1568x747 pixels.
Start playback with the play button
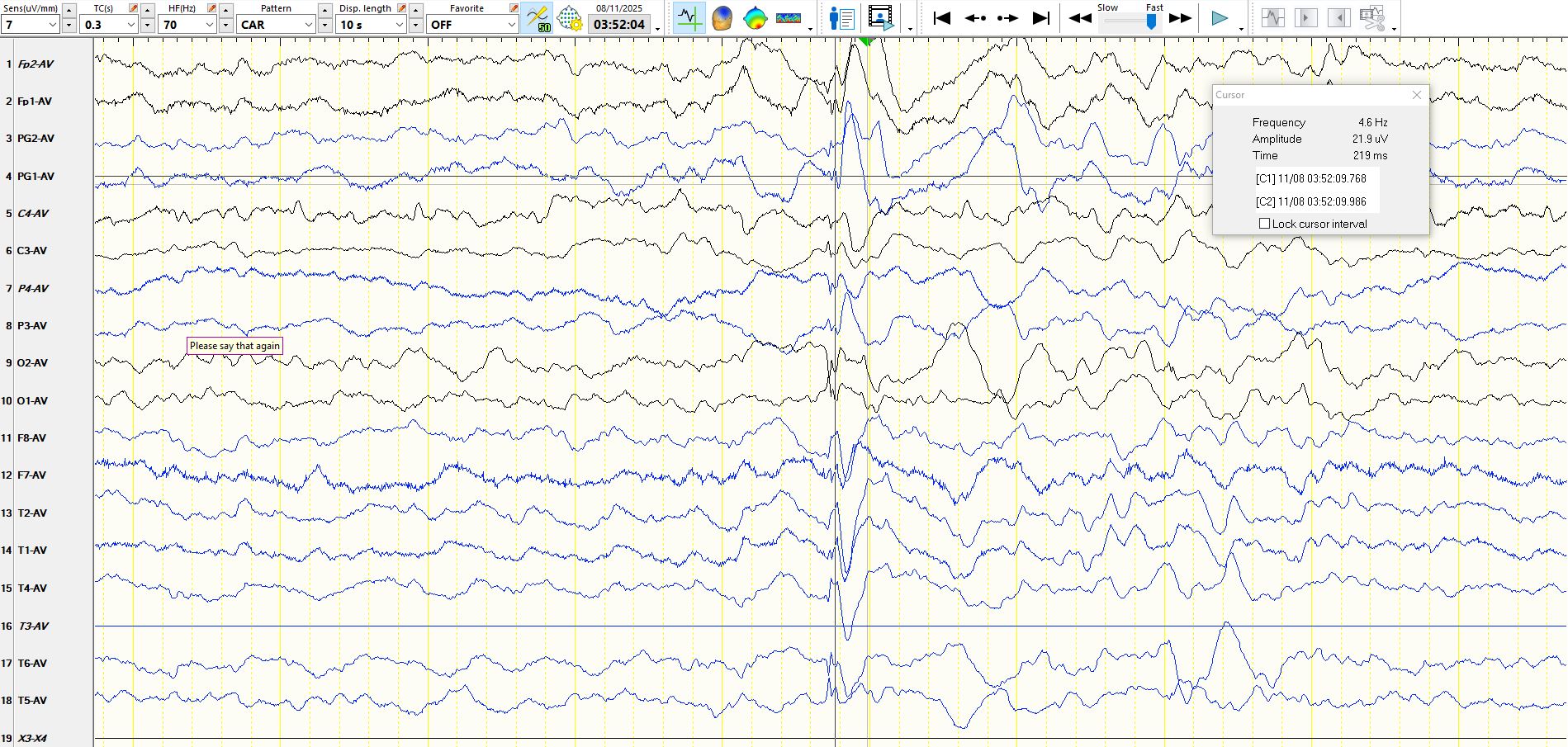pyautogui.click(x=1219, y=18)
